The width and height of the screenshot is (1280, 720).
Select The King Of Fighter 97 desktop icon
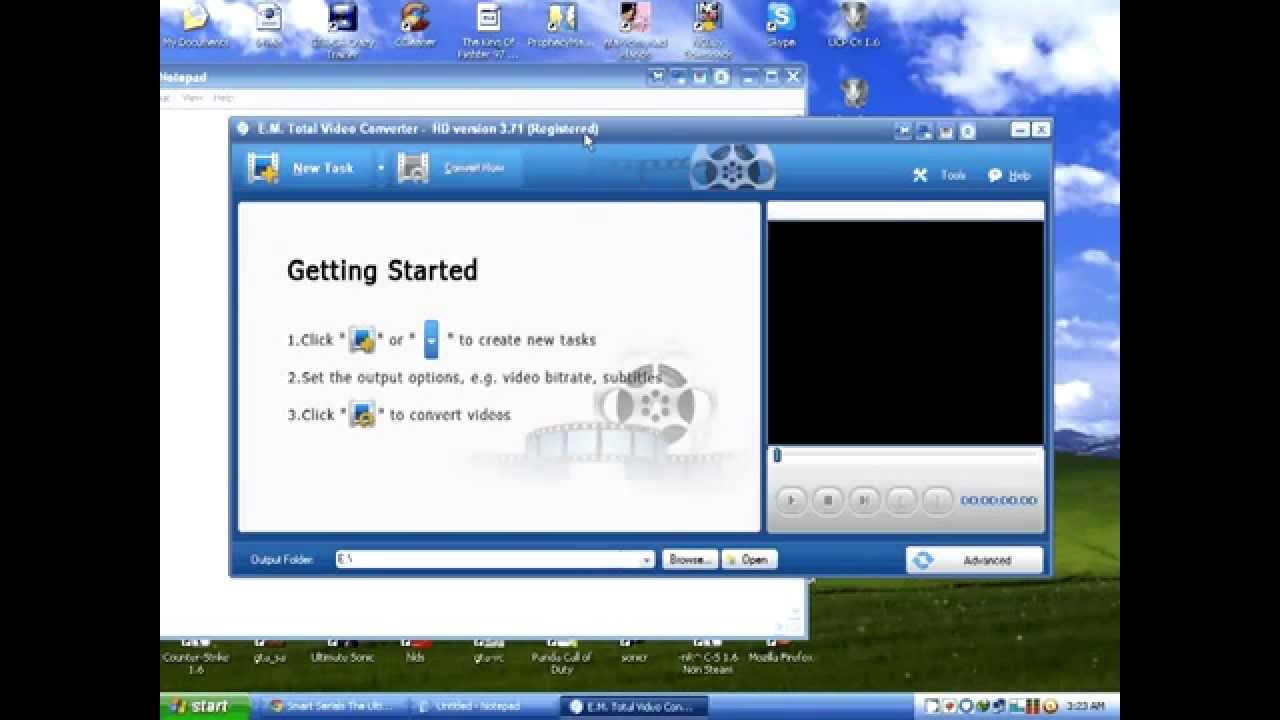[489, 31]
